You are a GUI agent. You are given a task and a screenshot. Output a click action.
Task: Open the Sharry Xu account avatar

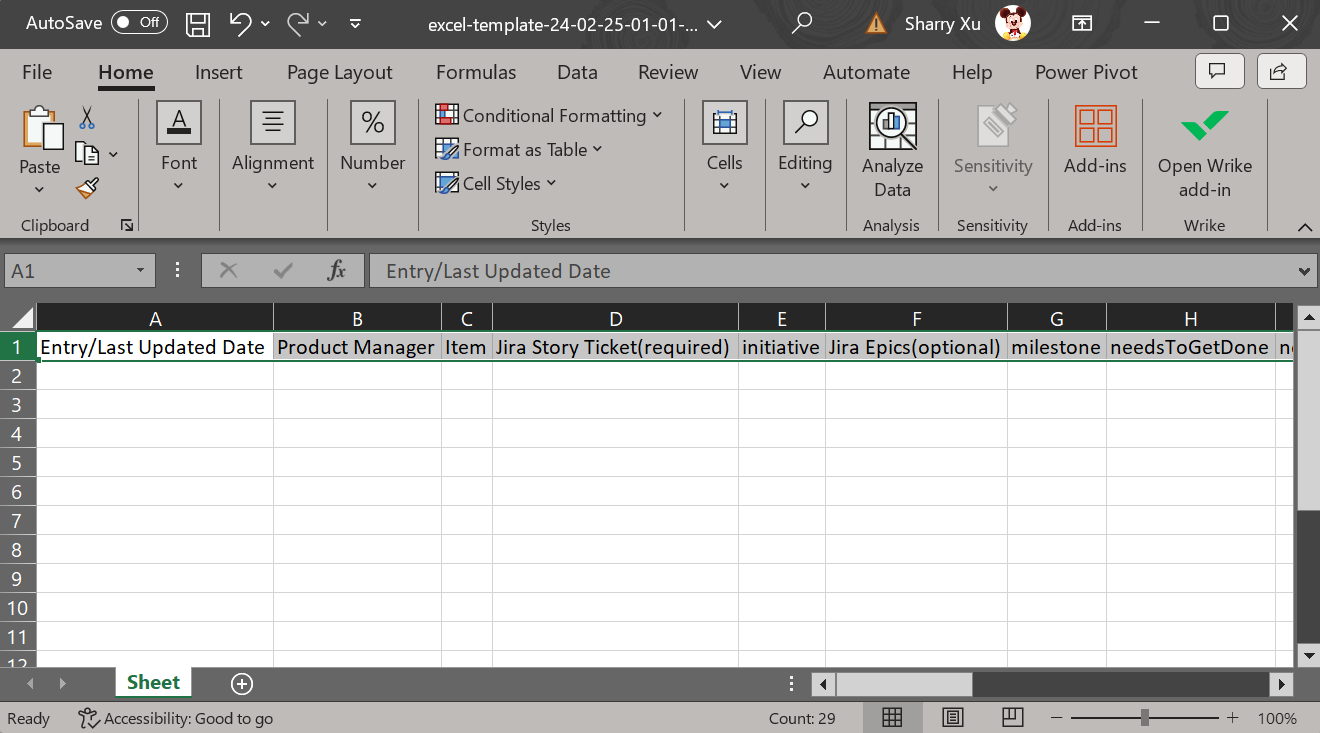click(x=1013, y=23)
